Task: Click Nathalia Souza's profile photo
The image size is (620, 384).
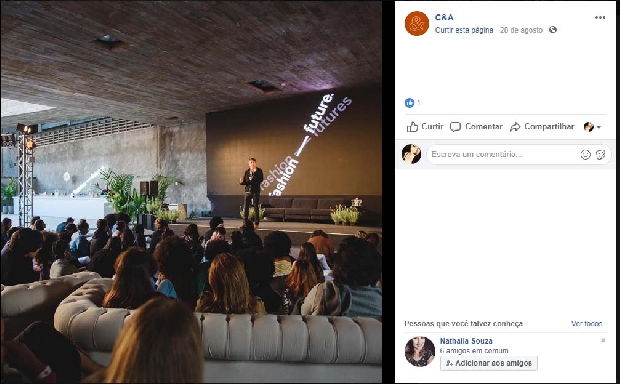Action: click(420, 351)
